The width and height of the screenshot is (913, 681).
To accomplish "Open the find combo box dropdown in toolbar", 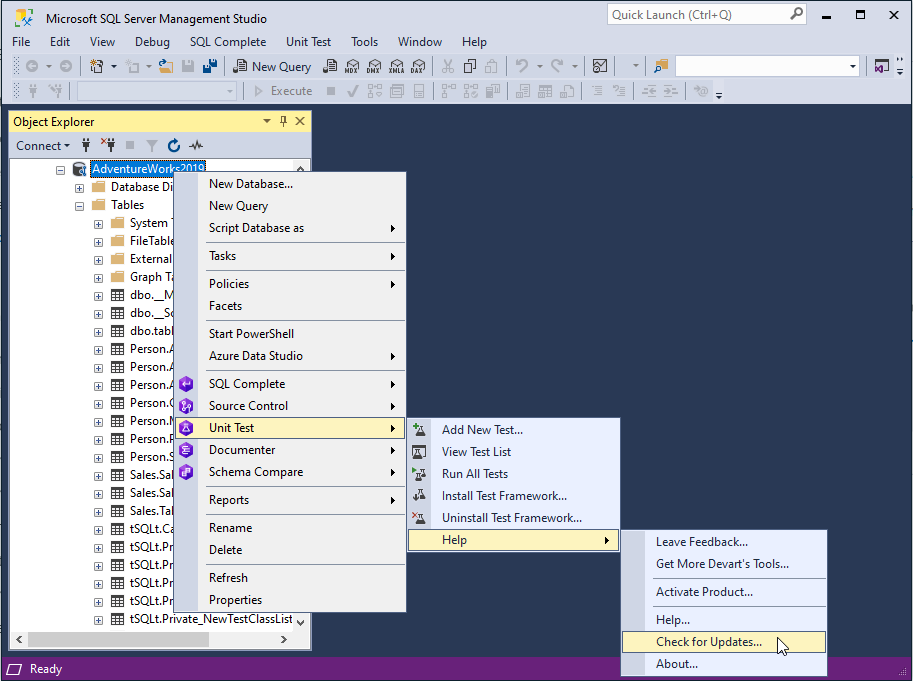I will coord(853,67).
